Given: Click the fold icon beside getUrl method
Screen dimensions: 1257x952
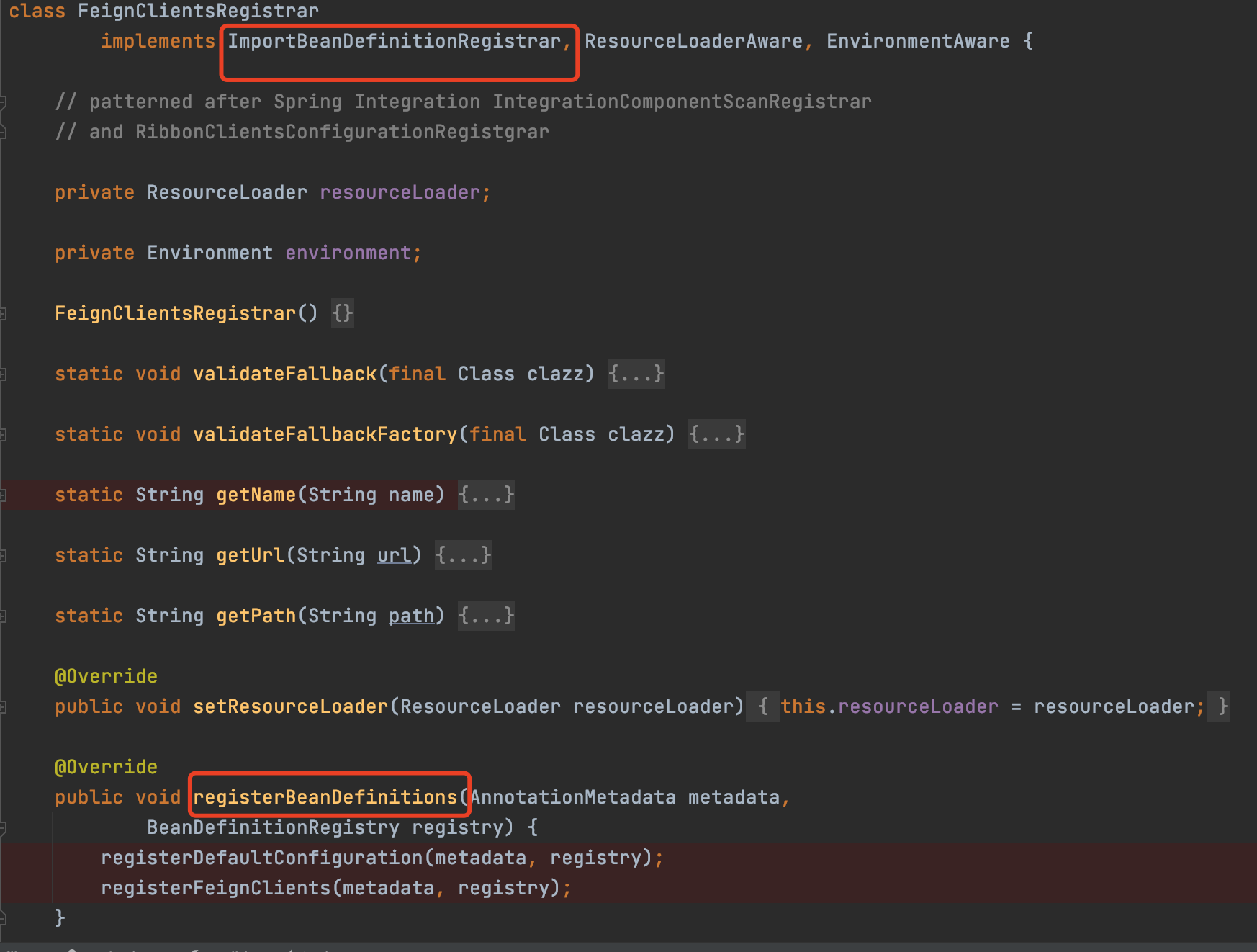Looking at the screenshot, I should [5, 555].
